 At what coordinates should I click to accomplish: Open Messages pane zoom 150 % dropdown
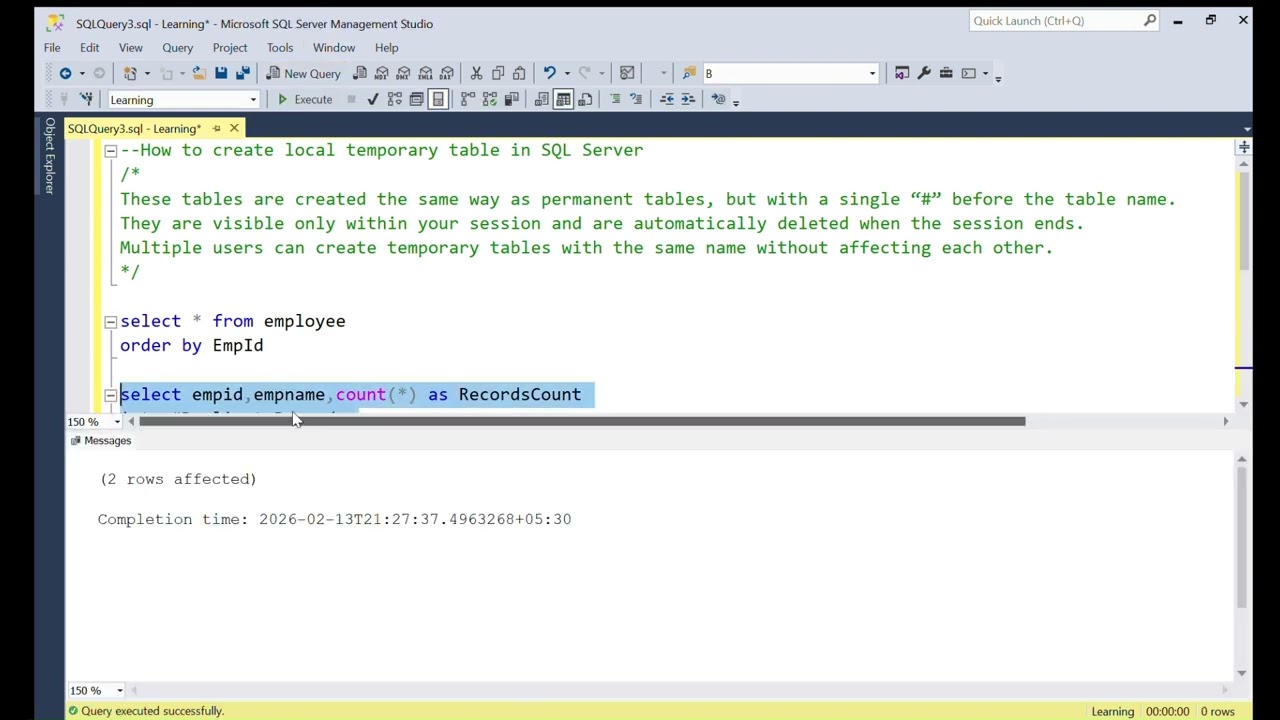pos(119,690)
